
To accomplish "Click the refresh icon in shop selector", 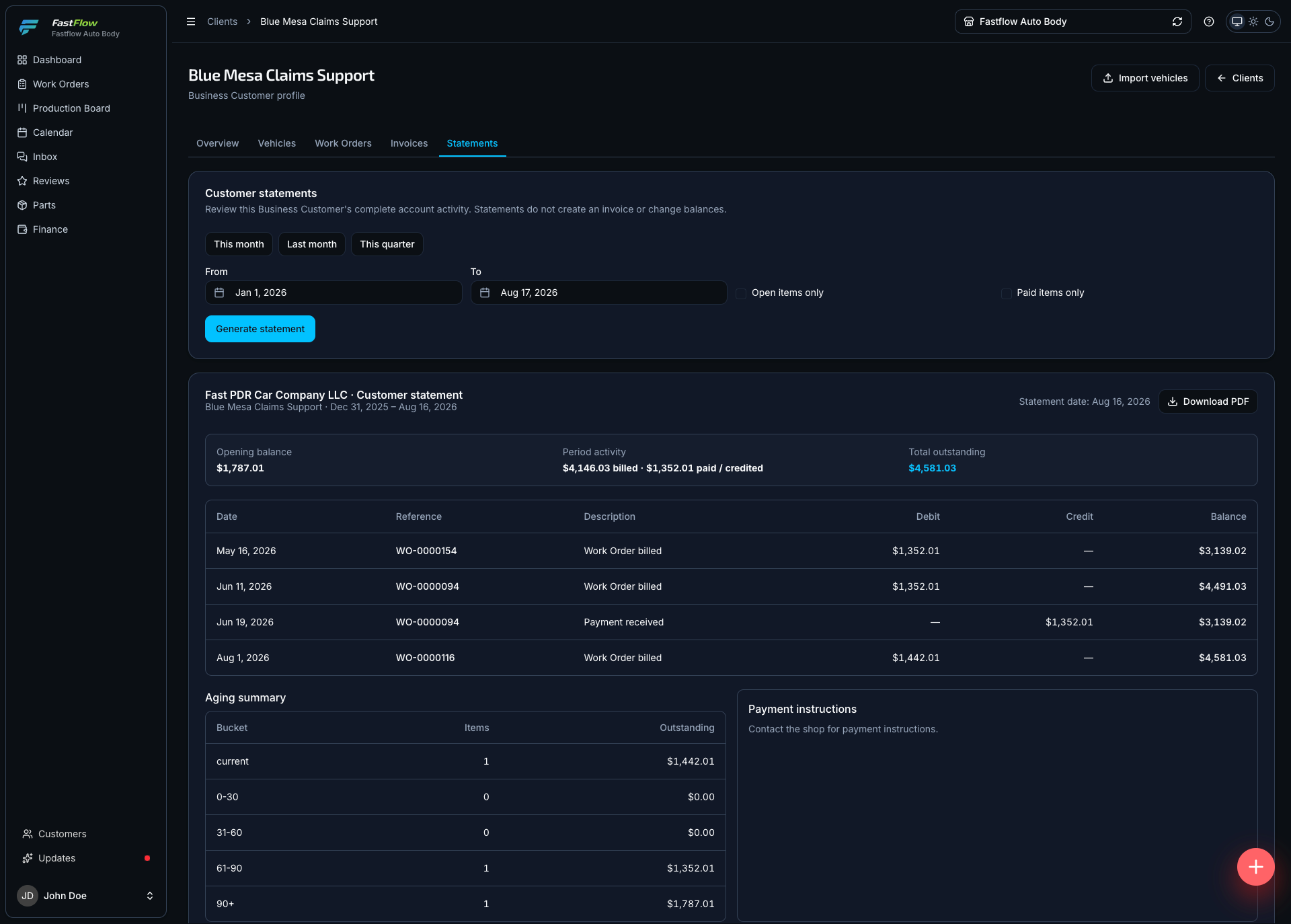I will (x=1177, y=22).
